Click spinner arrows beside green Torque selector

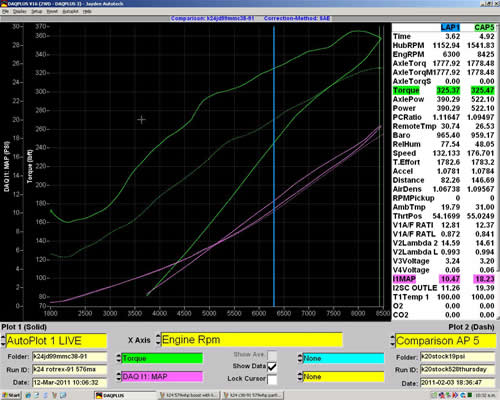click(x=119, y=358)
